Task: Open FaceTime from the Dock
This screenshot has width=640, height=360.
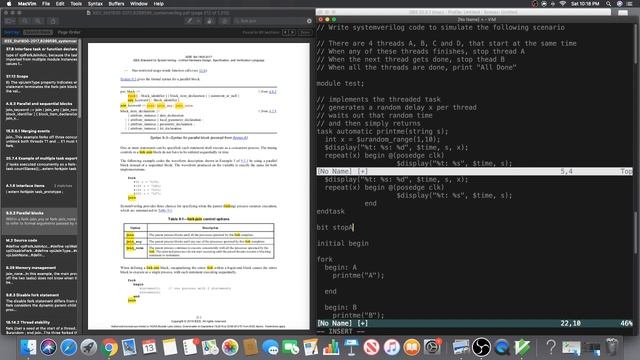Action: point(291,347)
